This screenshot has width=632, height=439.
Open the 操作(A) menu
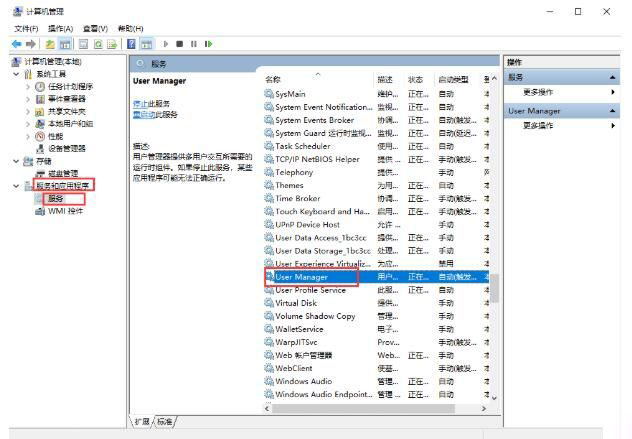click(x=60, y=29)
